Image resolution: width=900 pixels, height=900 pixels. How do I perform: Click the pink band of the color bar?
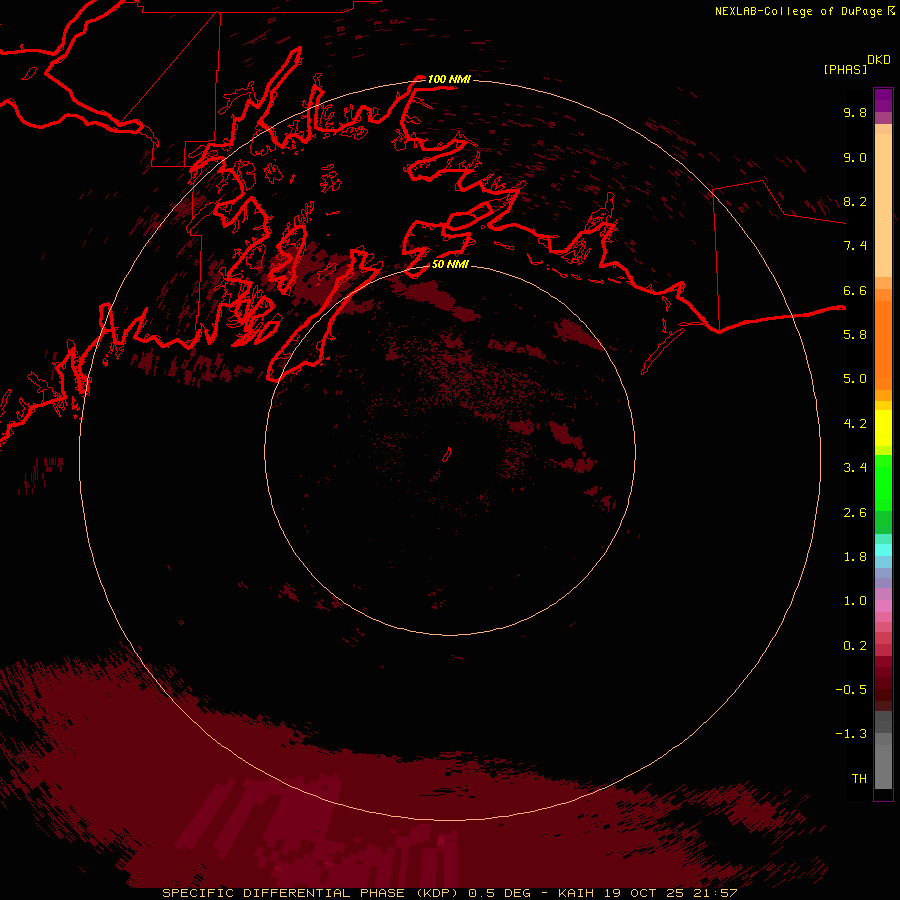point(883,606)
